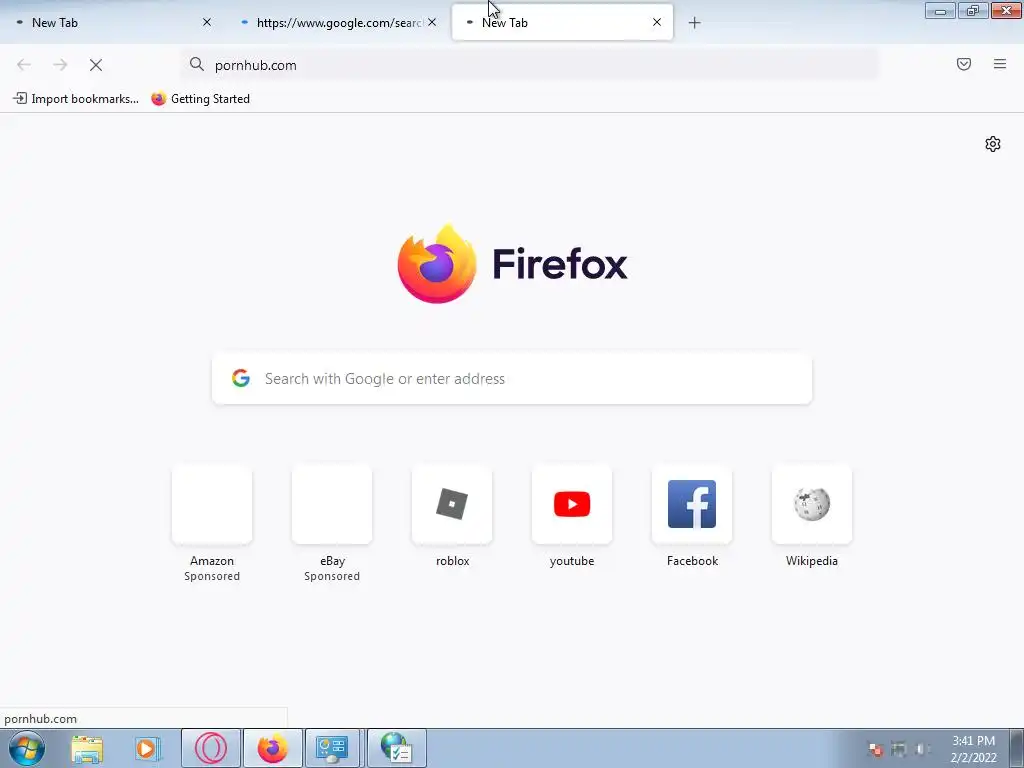This screenshot has width=1024, height=768.
Task: Click the address bar showing pornhub.com
Action: pos(530,65)
